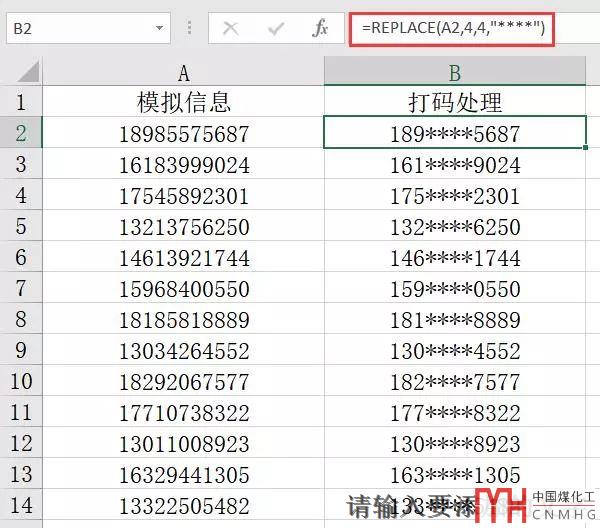Open the formula bar options dots handle

[x=189, y=28]
